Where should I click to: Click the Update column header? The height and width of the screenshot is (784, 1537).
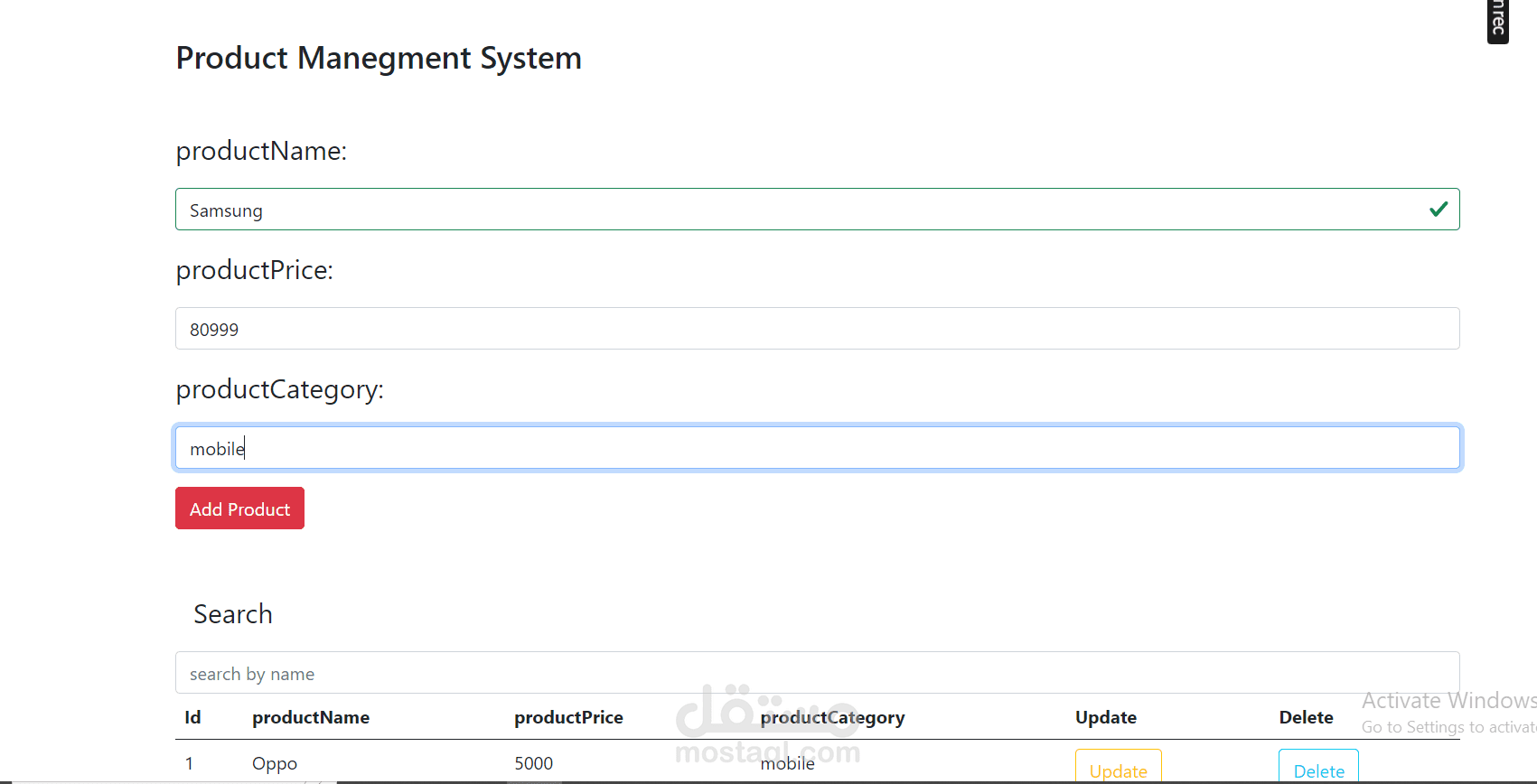pos(1106,717)
